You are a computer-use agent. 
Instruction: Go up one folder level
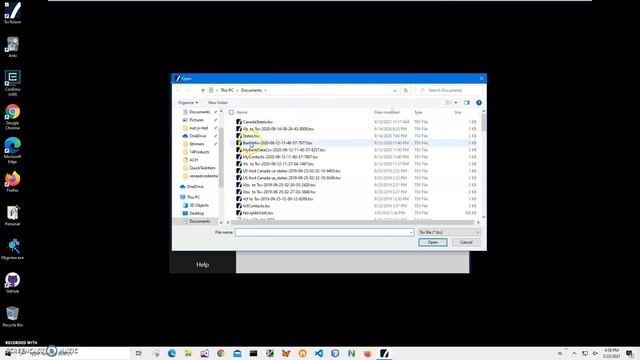[203, 90]
